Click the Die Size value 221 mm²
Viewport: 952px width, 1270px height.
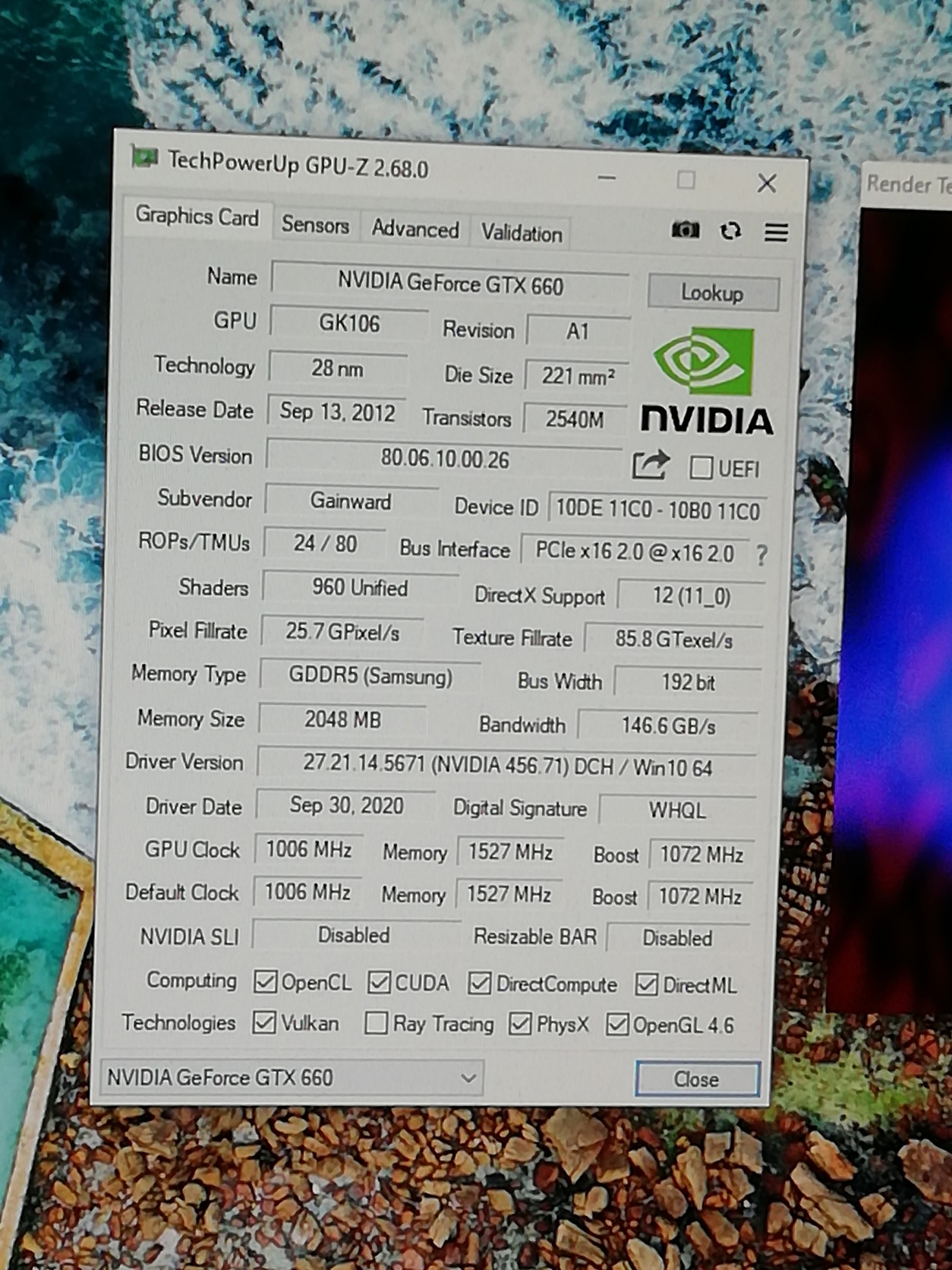pyautogui.click(x=577, y=375)
